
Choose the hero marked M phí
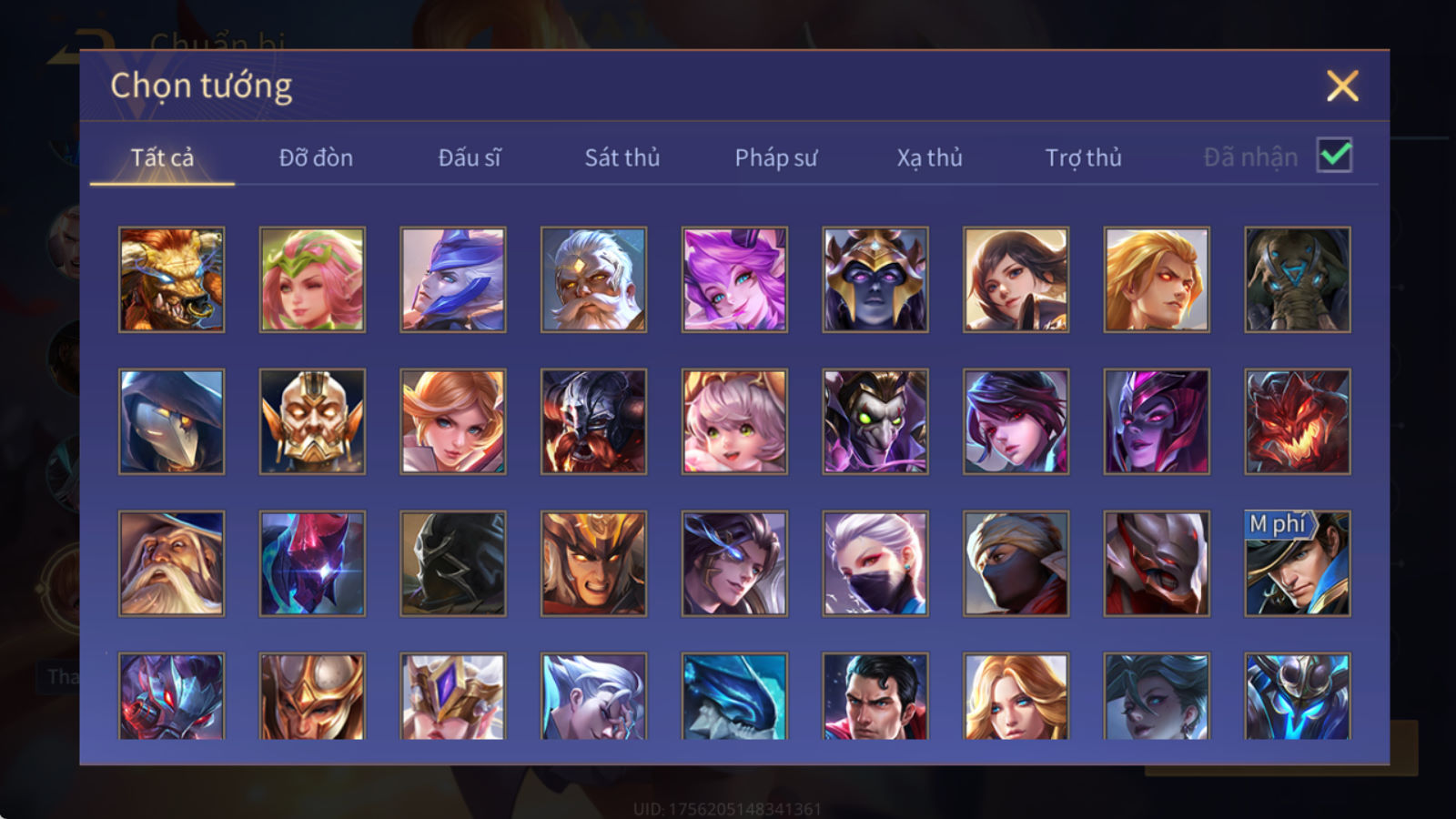coord(1298,563)
